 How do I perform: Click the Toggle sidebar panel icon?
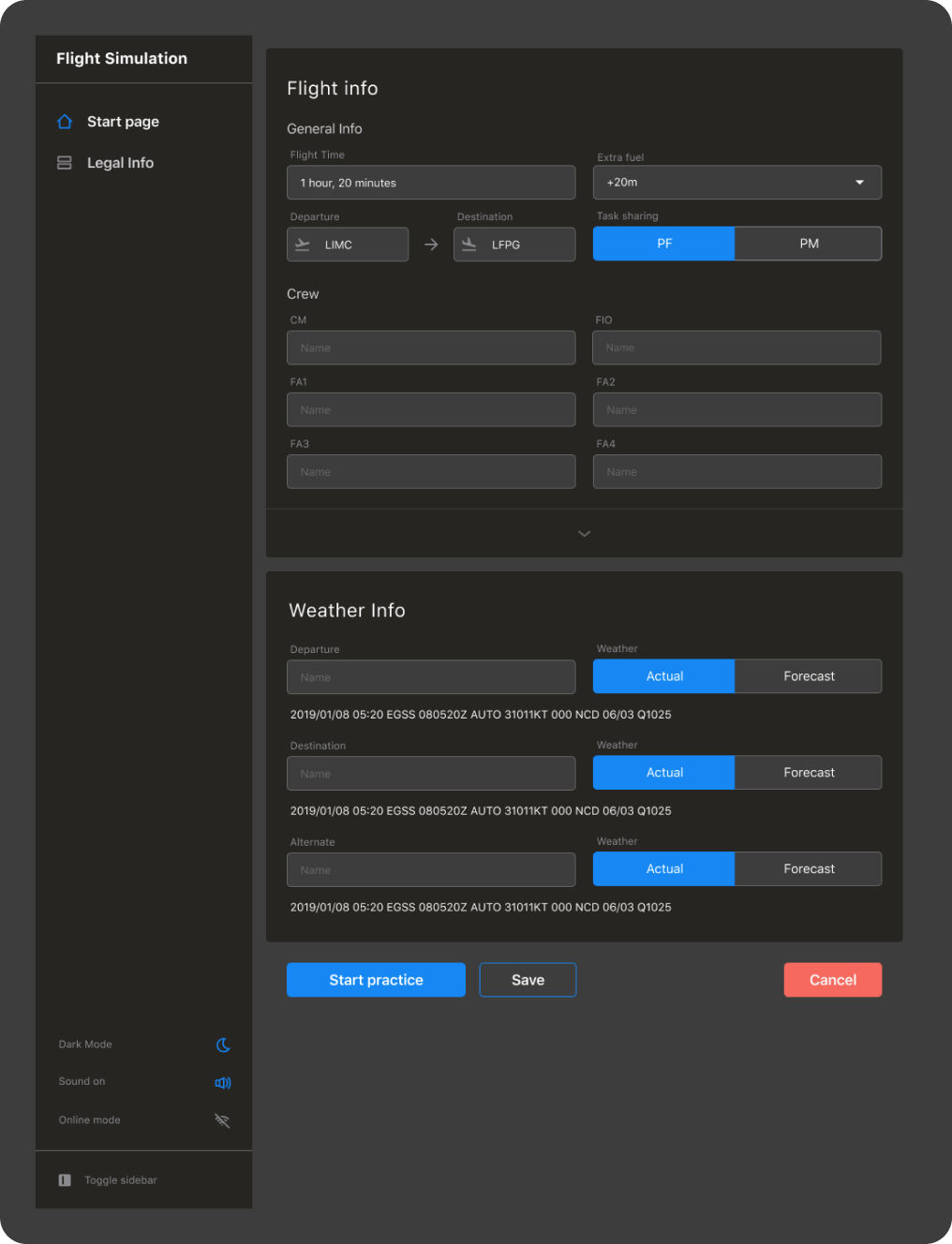[65, 1180]
